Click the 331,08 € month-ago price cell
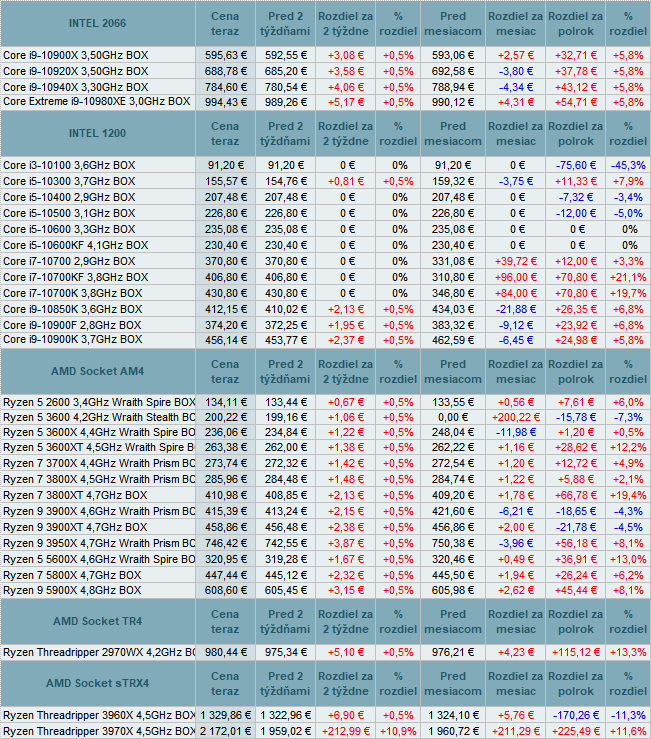651x739 pixels. coord(453,262)
